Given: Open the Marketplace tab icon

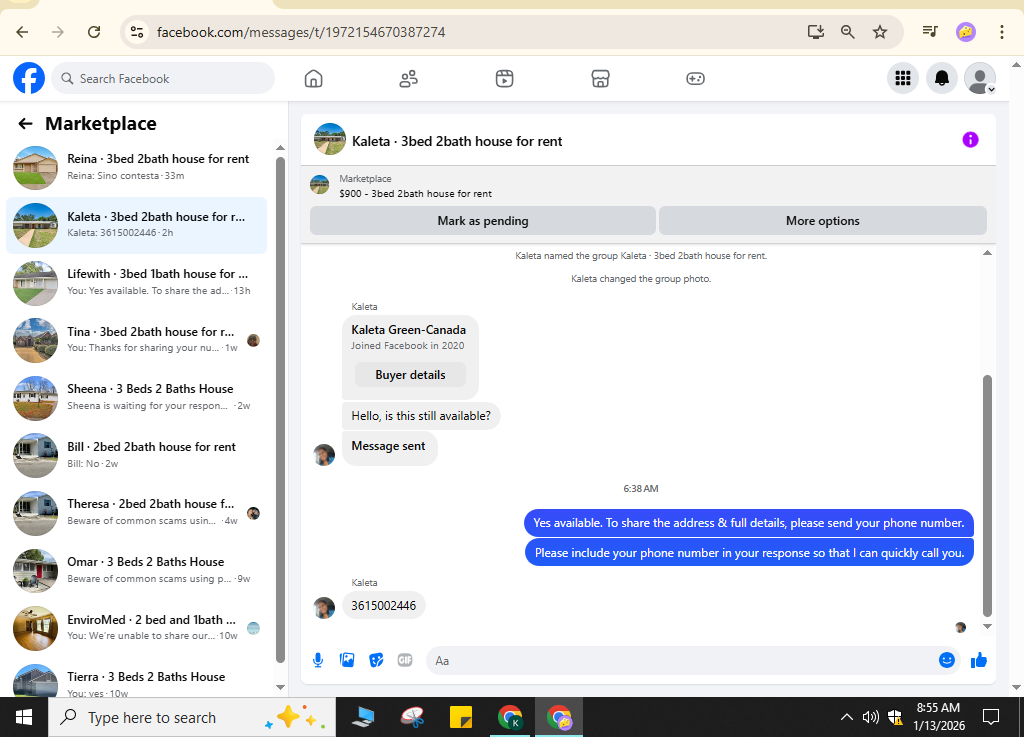Looking at the screenshot, I should point(600,79).
